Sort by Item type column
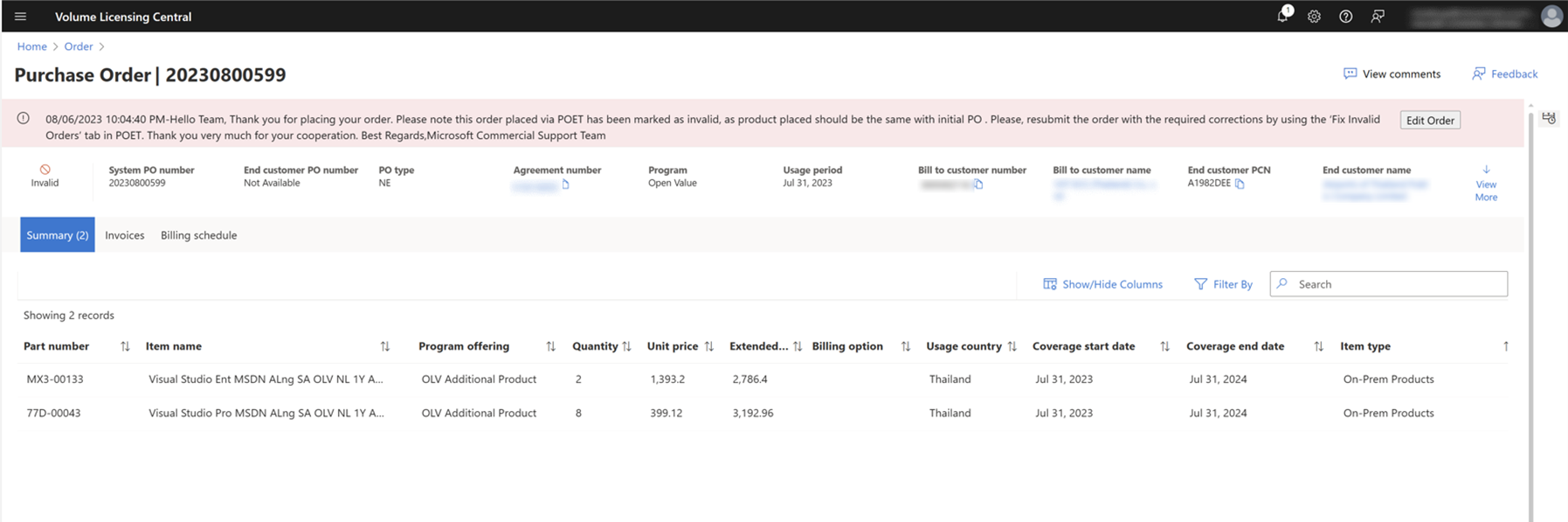This screenshot has height=522, width=1568. click(1506, 347)
